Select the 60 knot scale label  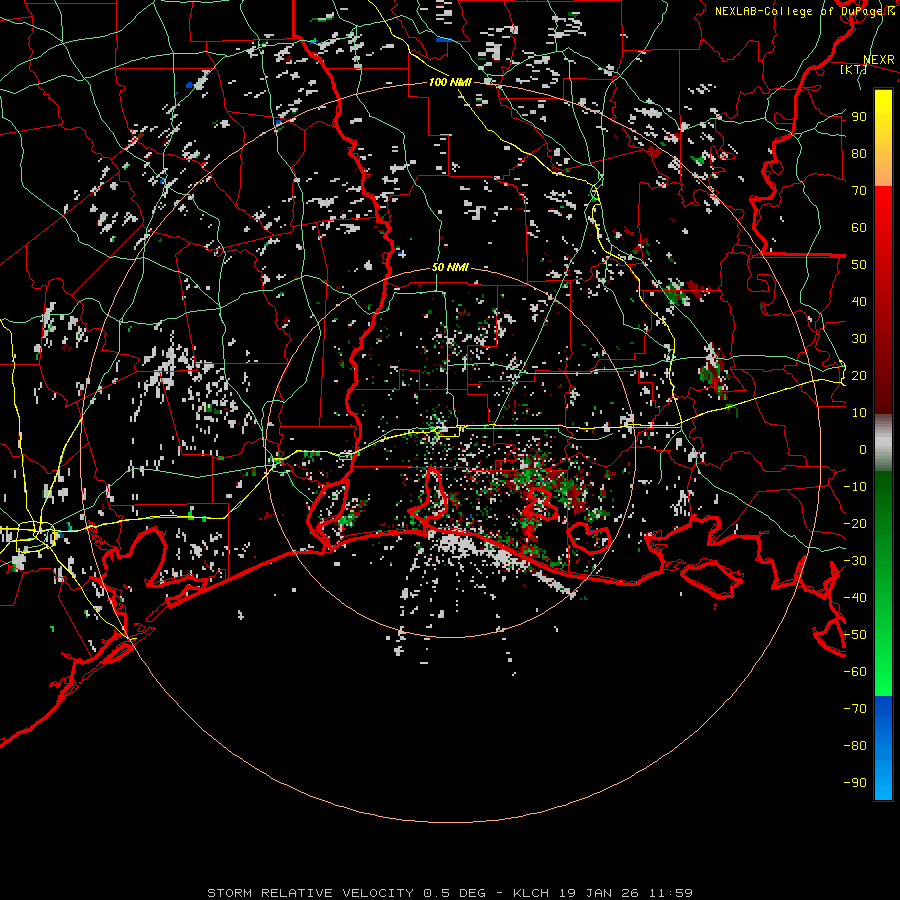[859, 227]
